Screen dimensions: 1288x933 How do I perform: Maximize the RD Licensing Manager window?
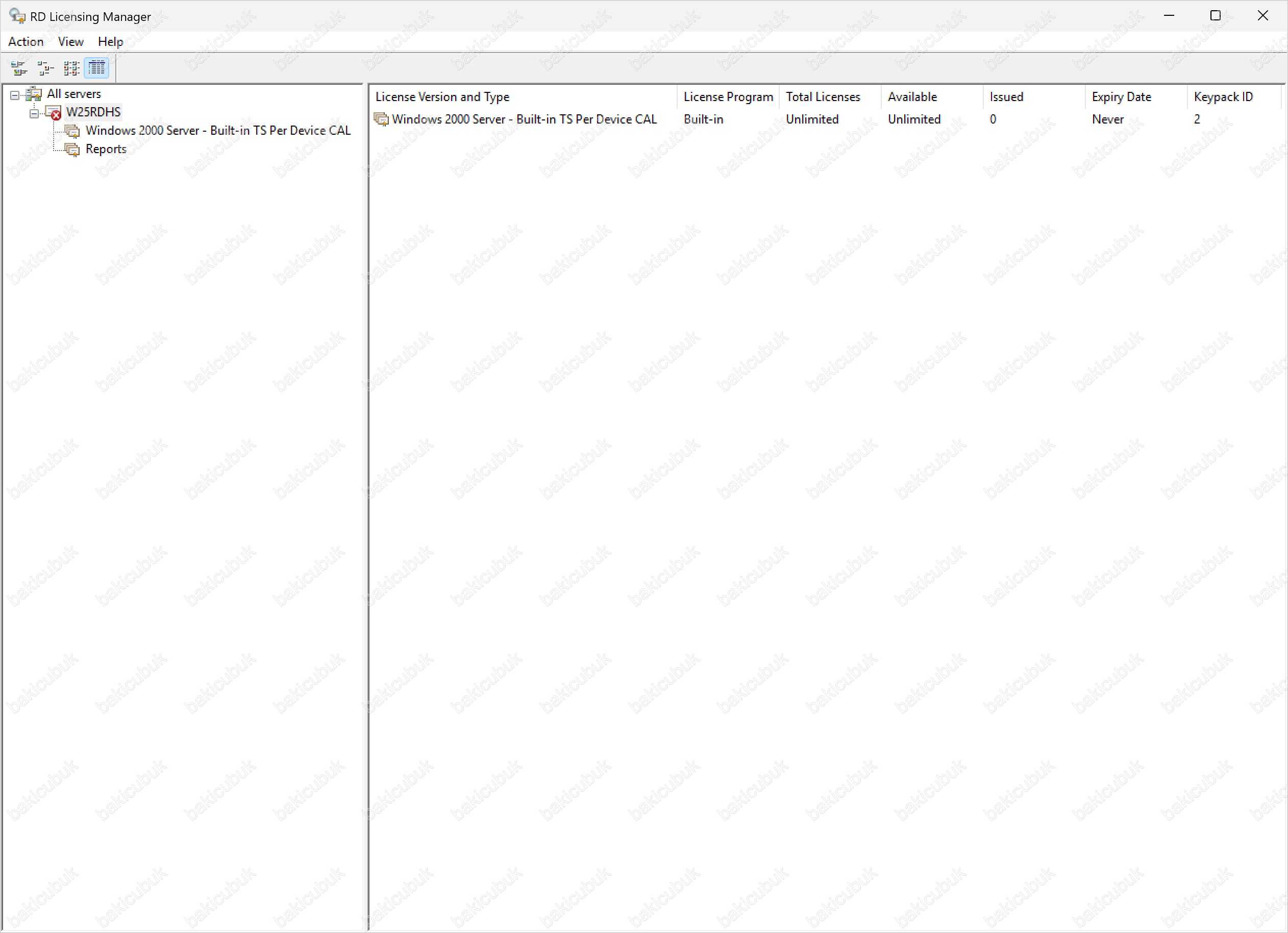[x=1215, y=16]
